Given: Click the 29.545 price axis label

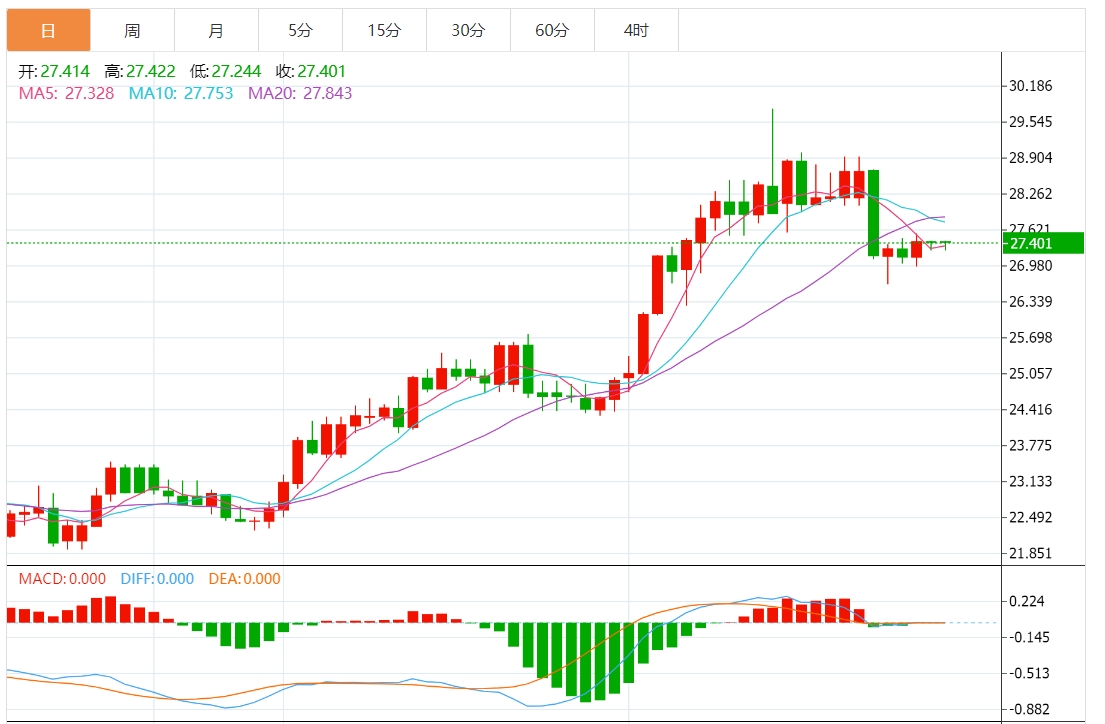Looking at the screenshot, I should pyautogui.click(x=1030, y=122).
